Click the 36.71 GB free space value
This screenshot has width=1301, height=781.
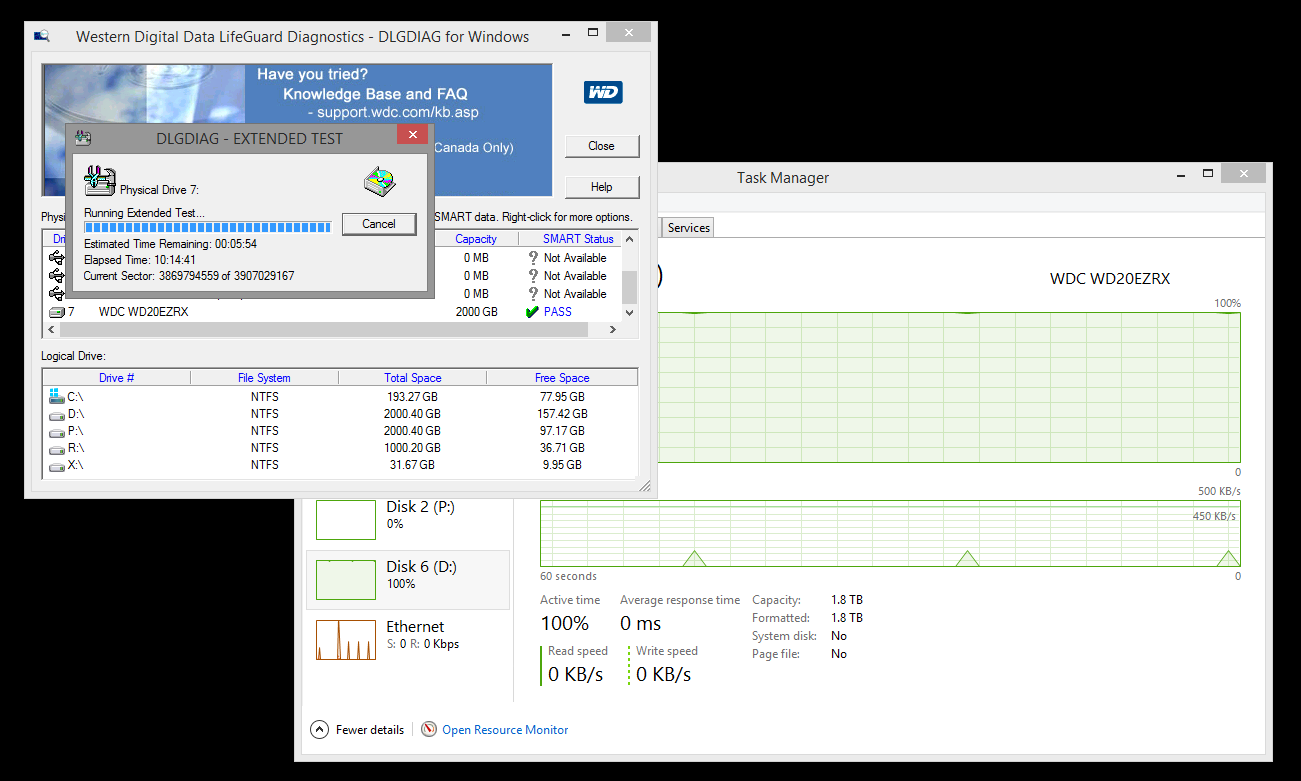562,448
